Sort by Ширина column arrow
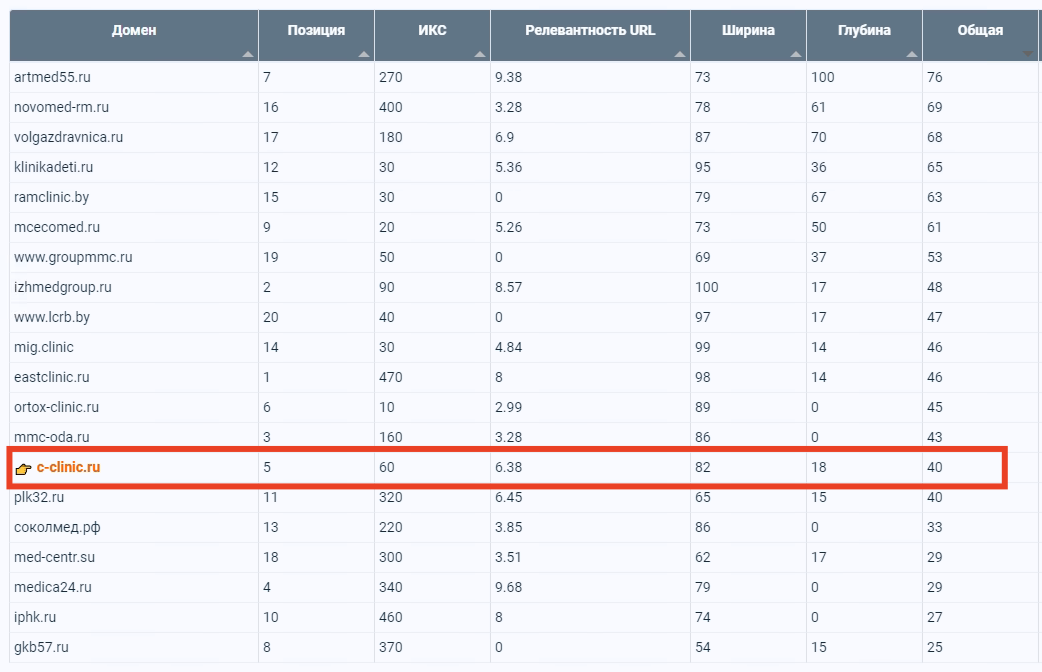The width and height of the screenshot is (1042, 672). coord(795,54)
